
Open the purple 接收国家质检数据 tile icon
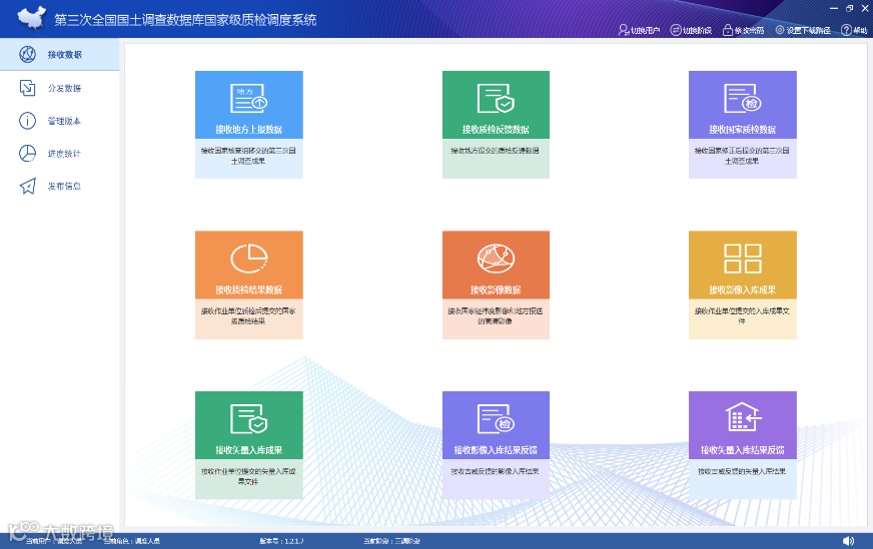point(743,98)
